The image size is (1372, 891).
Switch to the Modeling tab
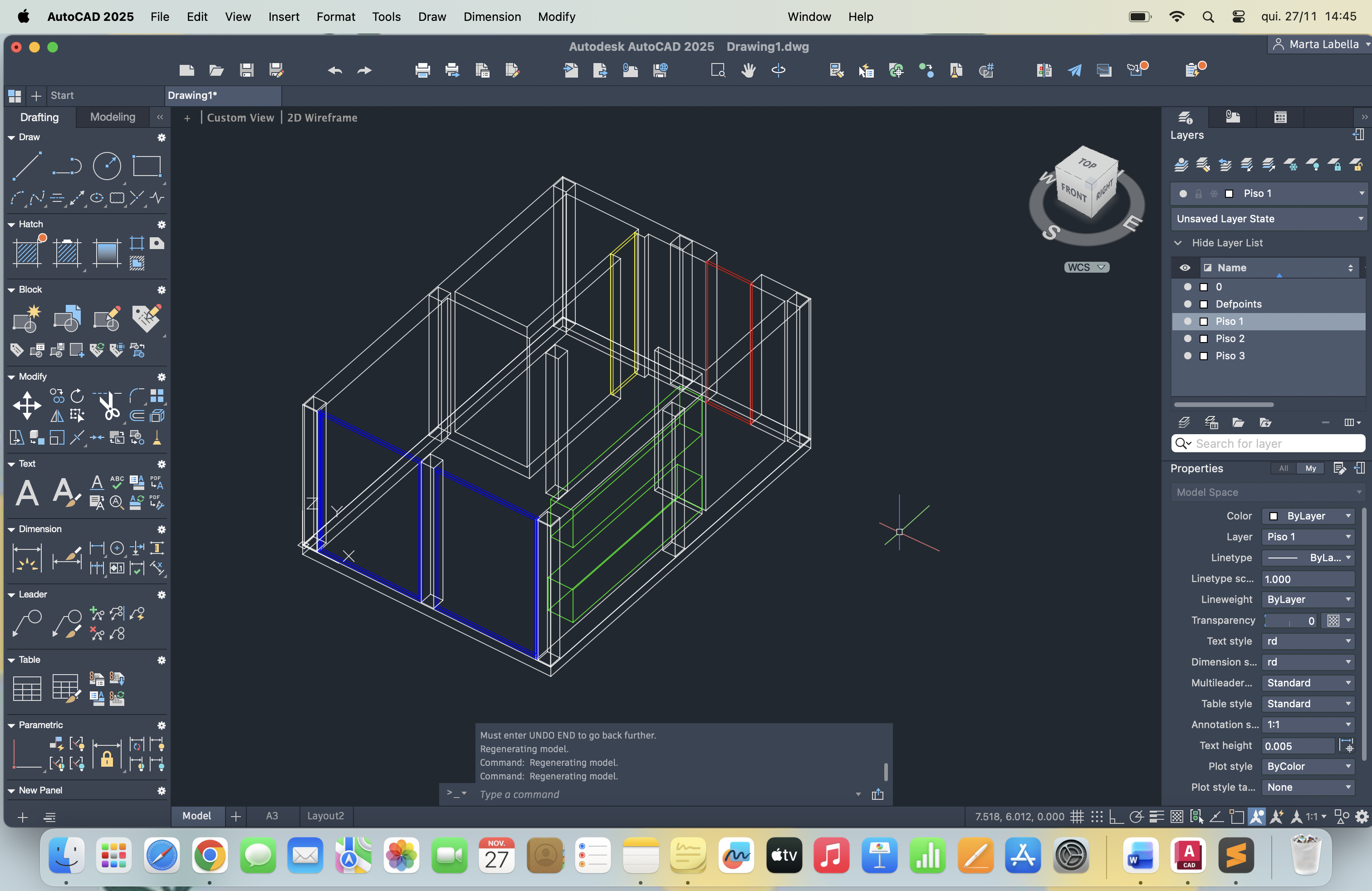[113, 117]
